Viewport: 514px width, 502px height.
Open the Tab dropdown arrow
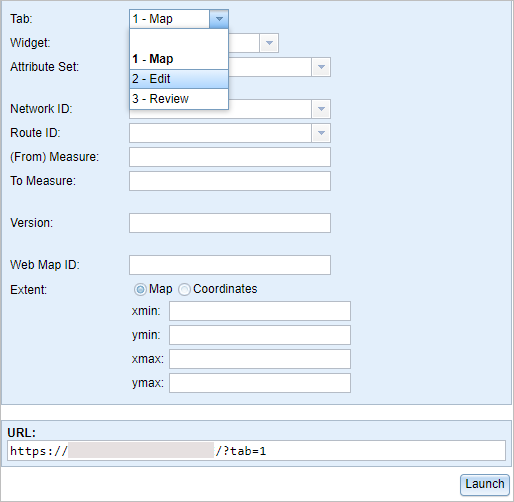(219, 19)
